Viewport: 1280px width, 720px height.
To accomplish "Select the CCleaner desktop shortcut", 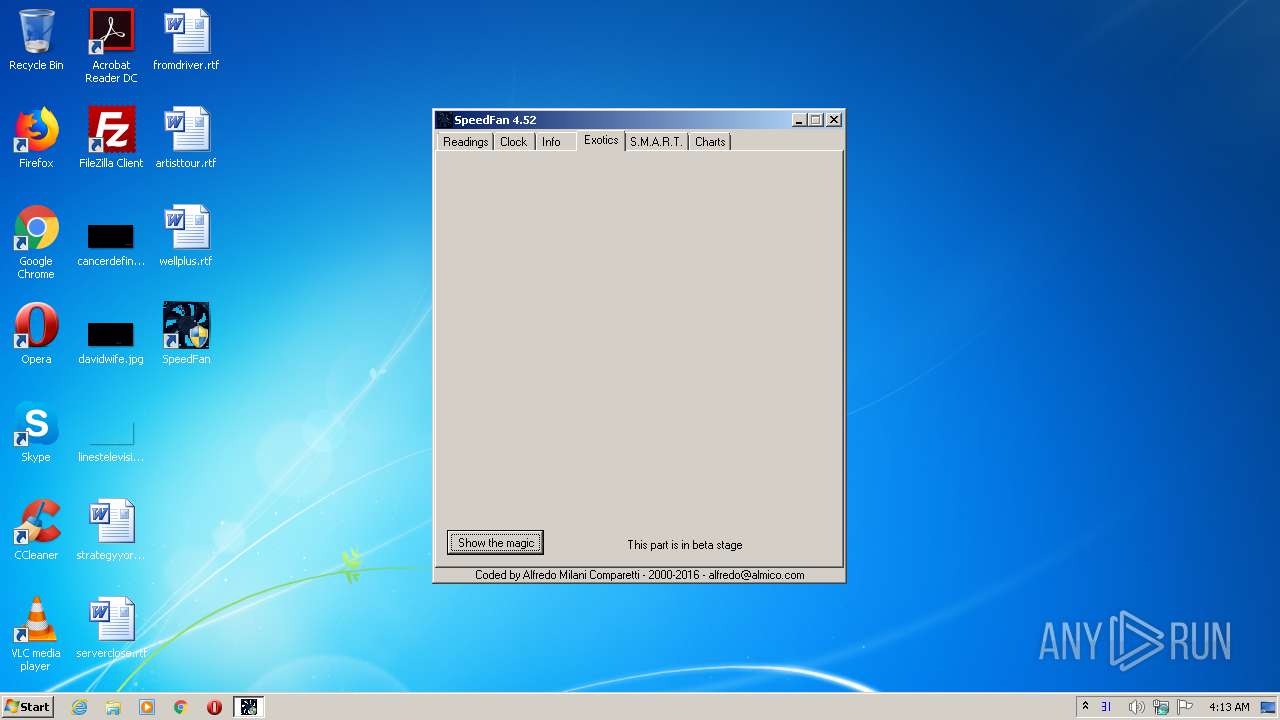I will [36, 531].
